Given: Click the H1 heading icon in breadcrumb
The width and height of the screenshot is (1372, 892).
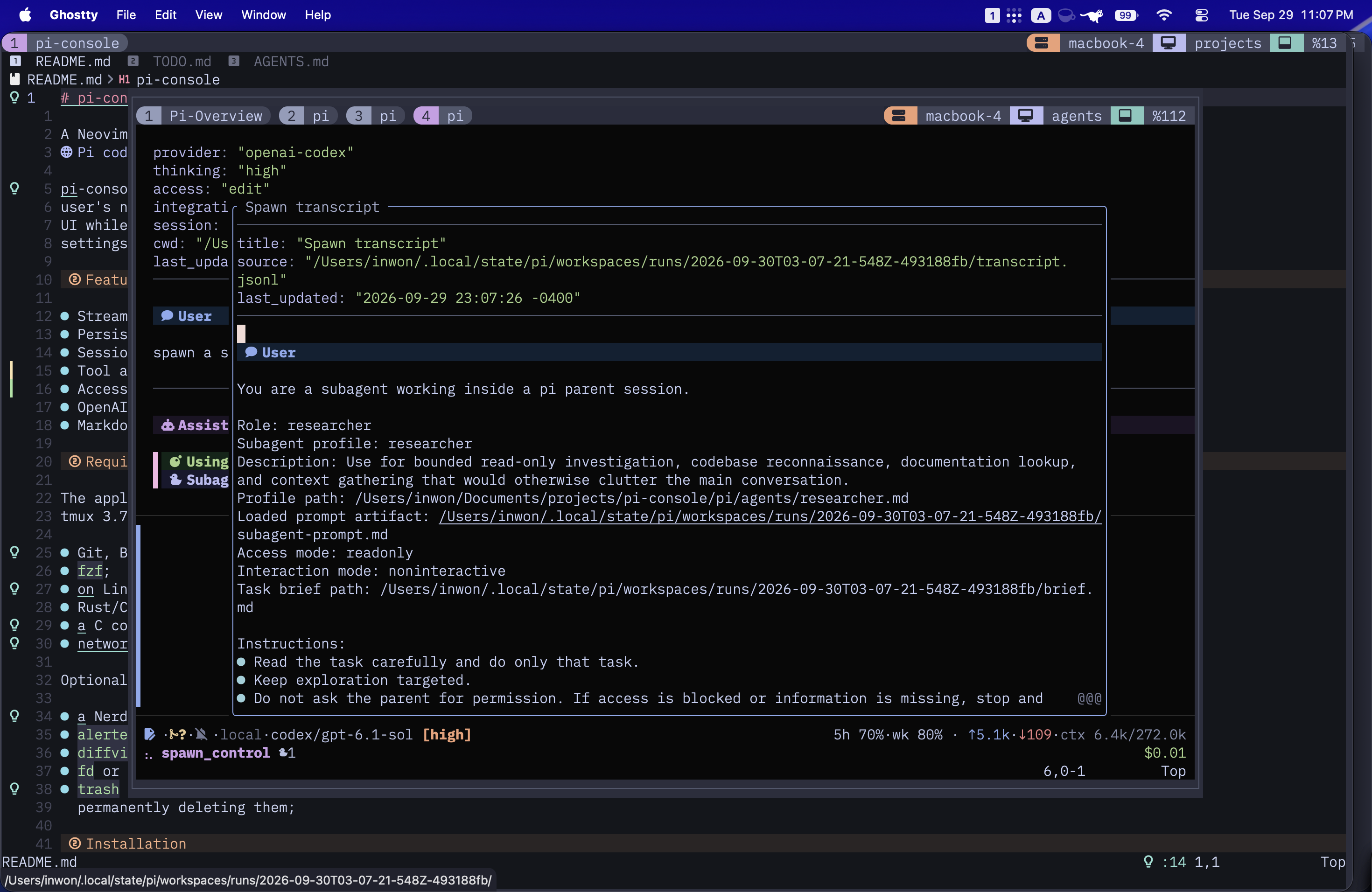Looking at the screenshot, I should [124, 79].
